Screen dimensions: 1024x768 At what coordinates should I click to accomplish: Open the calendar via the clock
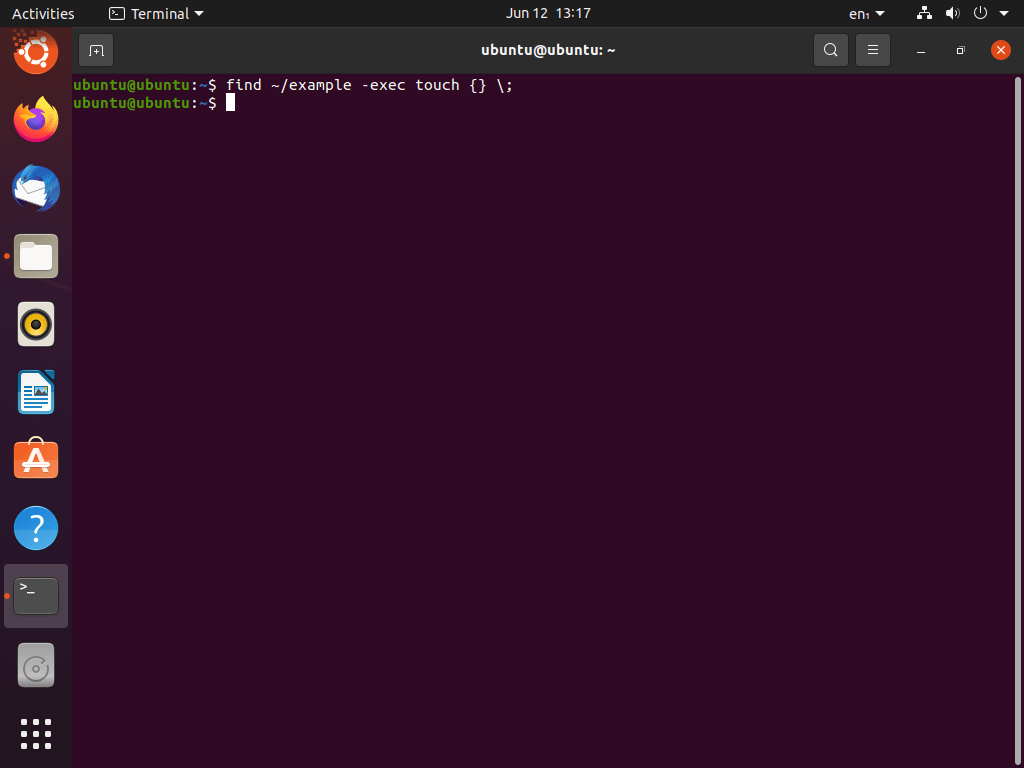point(548,13)
